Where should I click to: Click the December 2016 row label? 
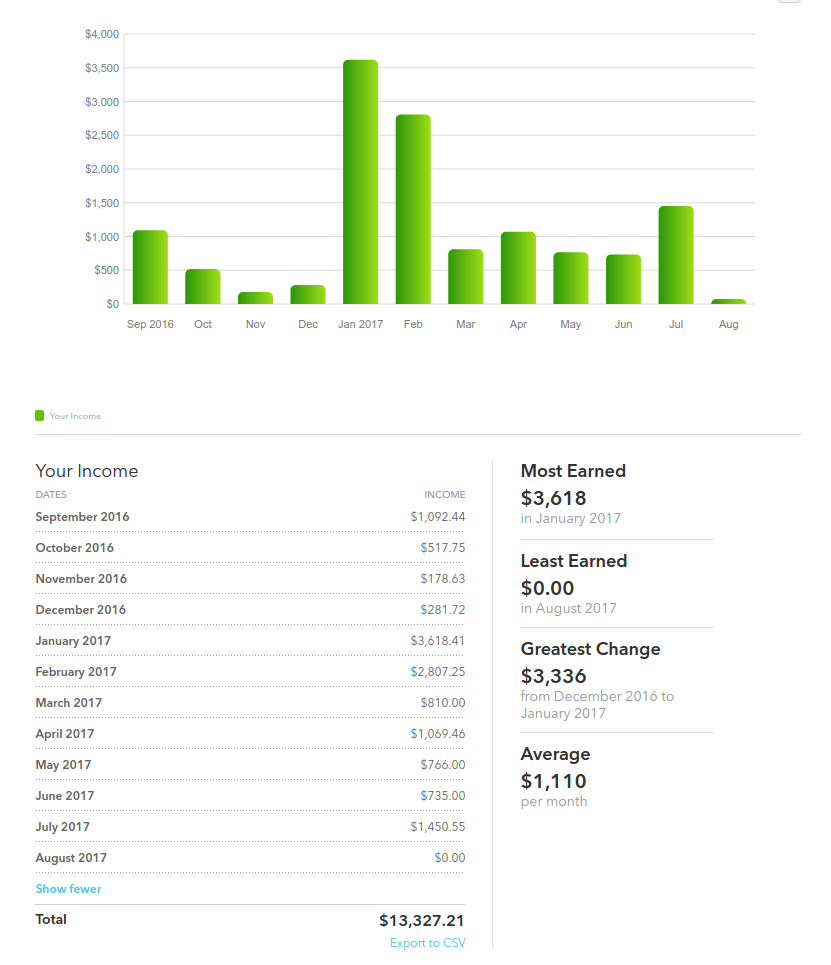81,610
